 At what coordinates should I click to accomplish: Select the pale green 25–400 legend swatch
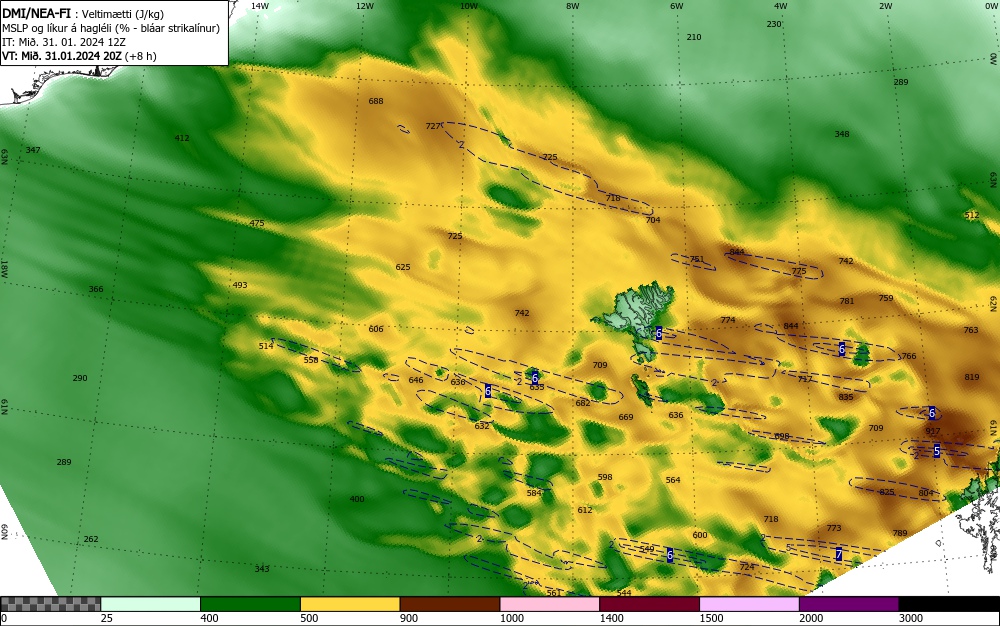(151, 604)
